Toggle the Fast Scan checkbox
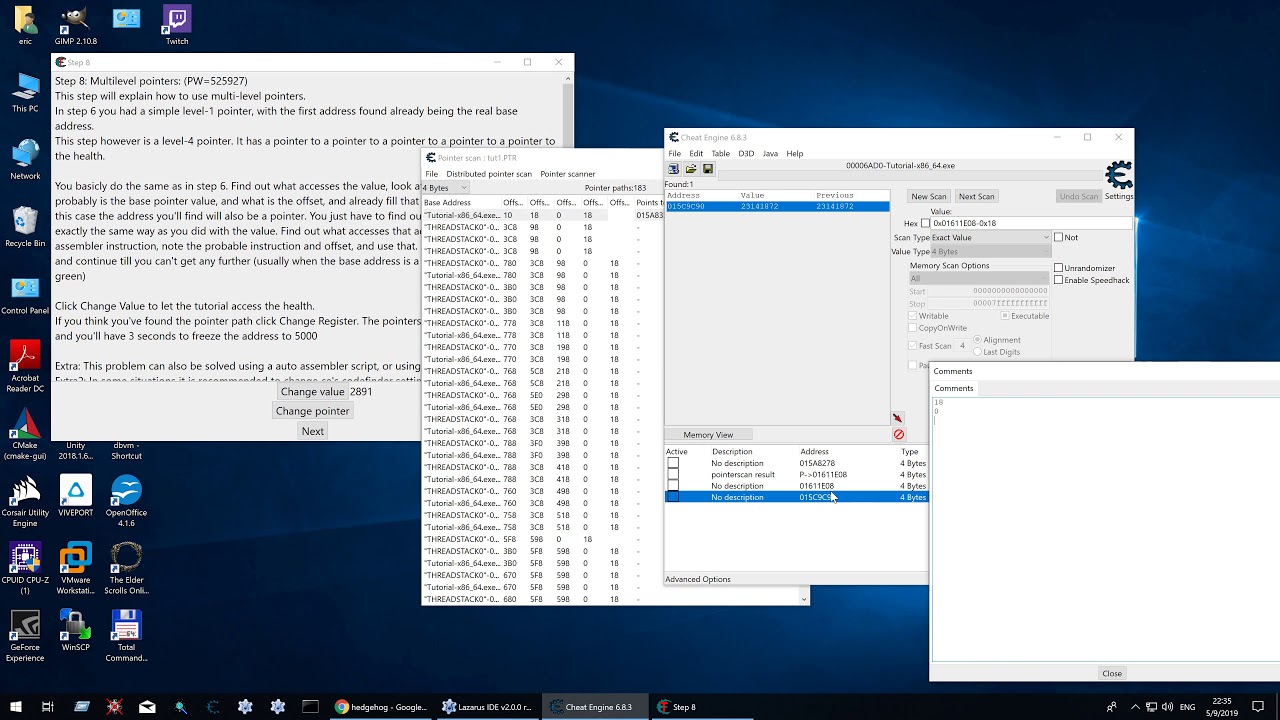Image resolution: width=1280 pixels, height=720 pixels. coord(913,346)
